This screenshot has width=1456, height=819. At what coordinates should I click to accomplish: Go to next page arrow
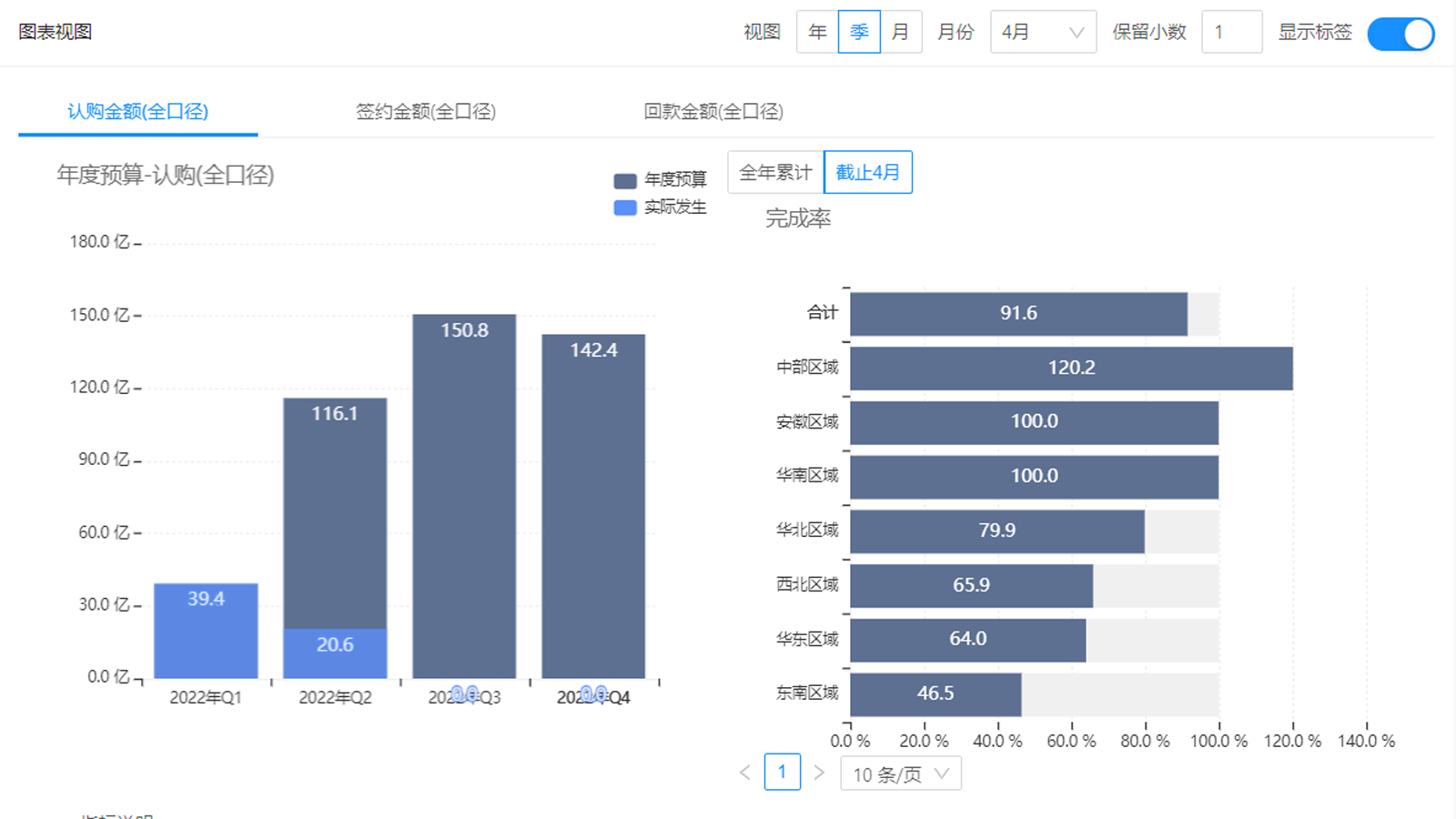tap(819, 773)
